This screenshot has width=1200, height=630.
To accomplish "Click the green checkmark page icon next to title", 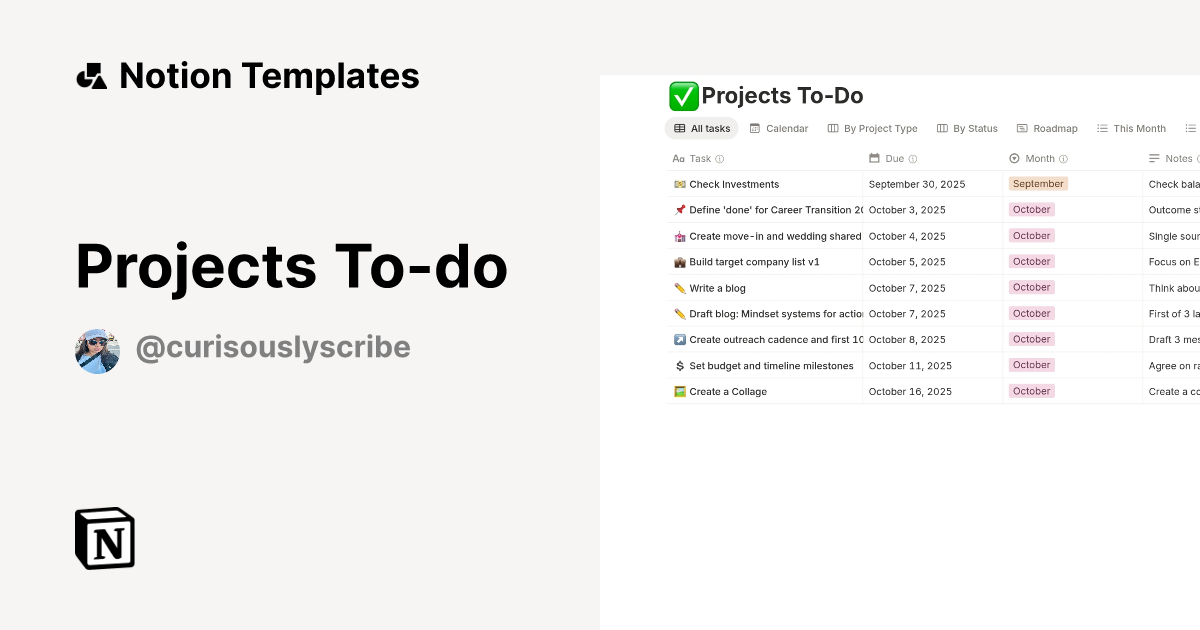I will (x=684, y=96).
